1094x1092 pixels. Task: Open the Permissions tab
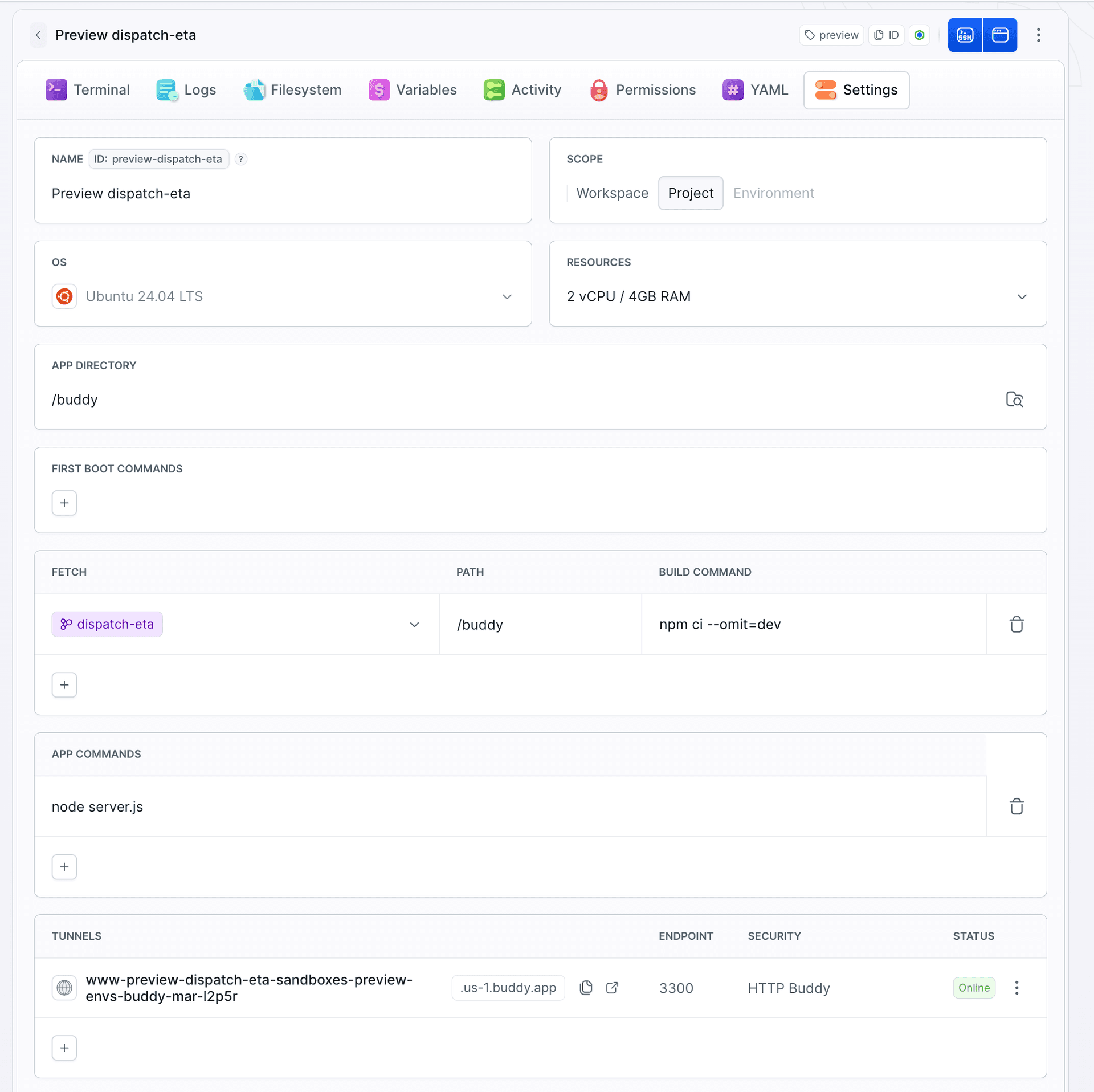[x=643, y=90]
